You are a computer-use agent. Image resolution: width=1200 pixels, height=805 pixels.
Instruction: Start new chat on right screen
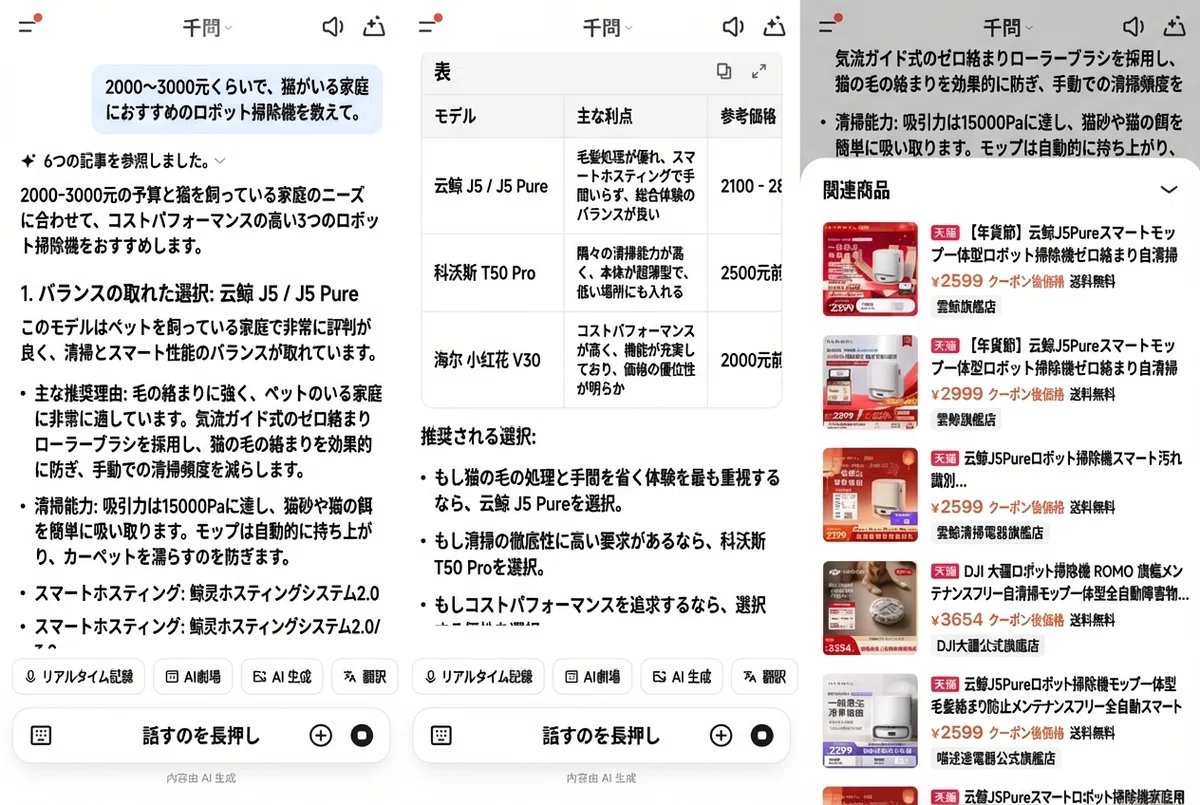(x=1175, y=26)
